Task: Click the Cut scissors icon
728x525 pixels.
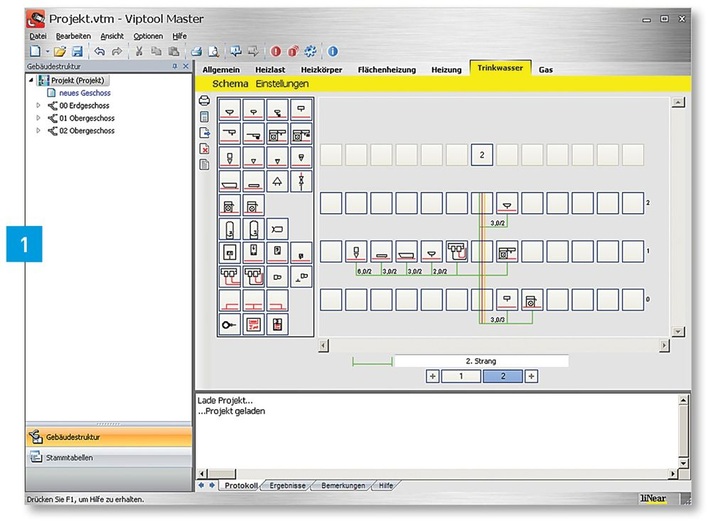Action: click(139, 51)
